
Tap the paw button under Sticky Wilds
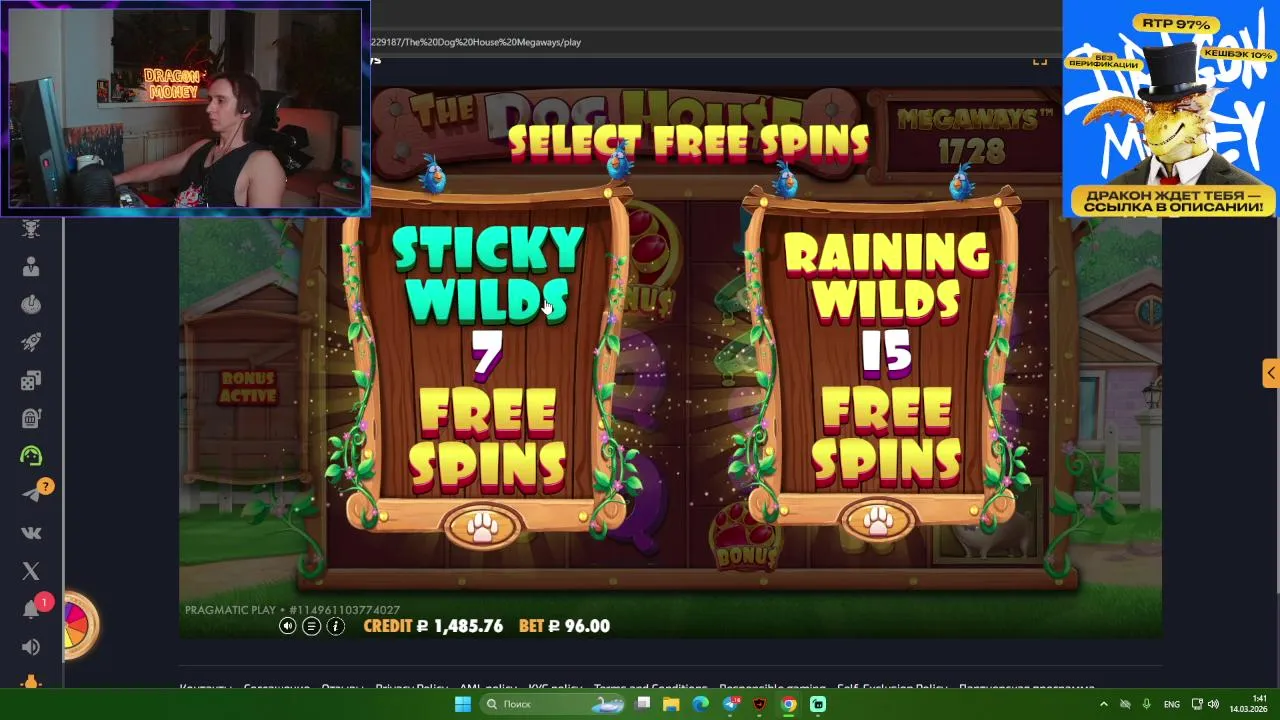pyautogui.click(x=483, y=527)
